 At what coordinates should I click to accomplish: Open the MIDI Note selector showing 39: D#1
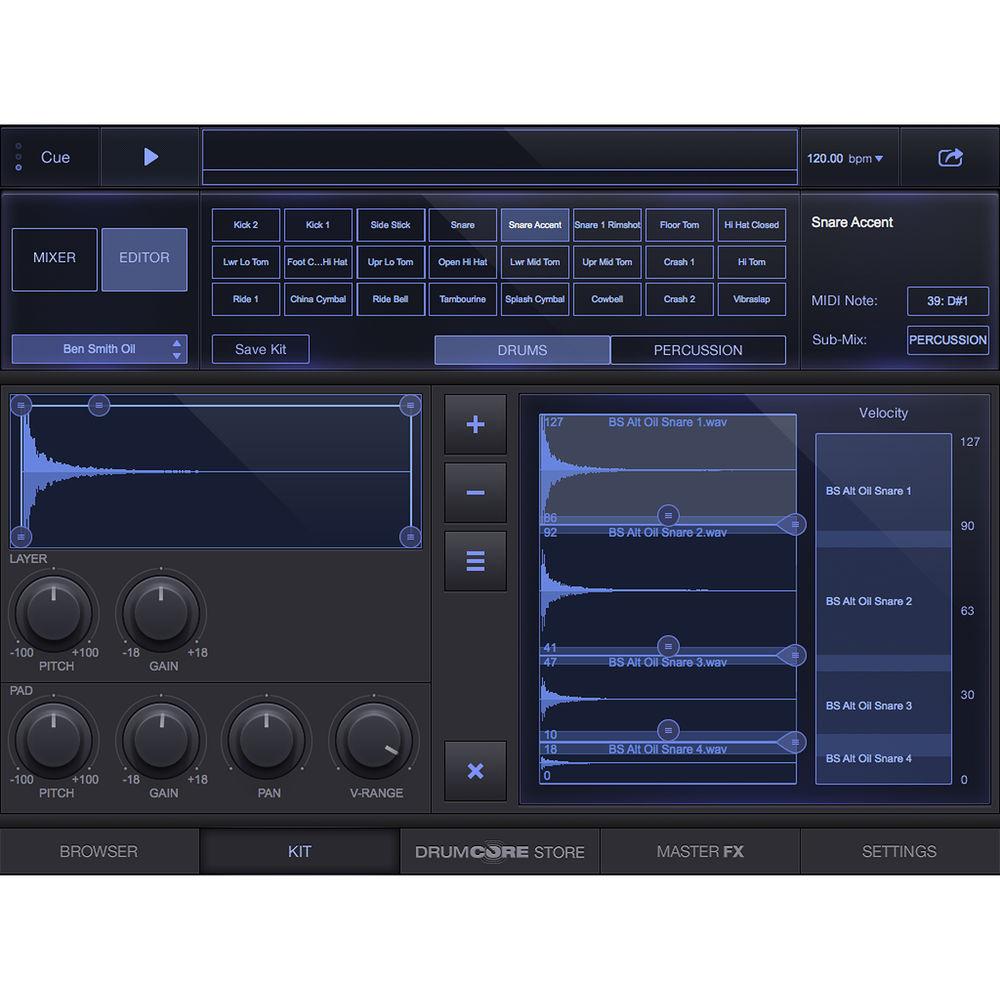tap(947, 301)
